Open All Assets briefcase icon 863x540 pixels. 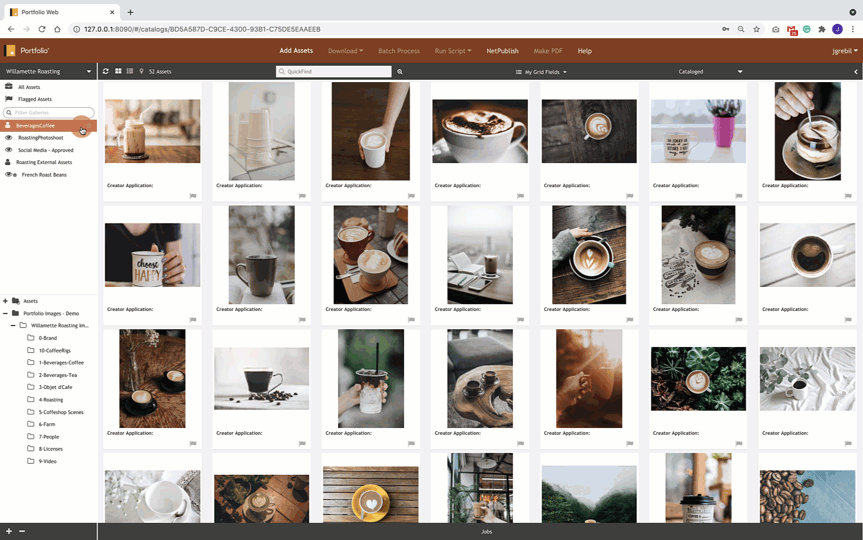pos(9,86)
